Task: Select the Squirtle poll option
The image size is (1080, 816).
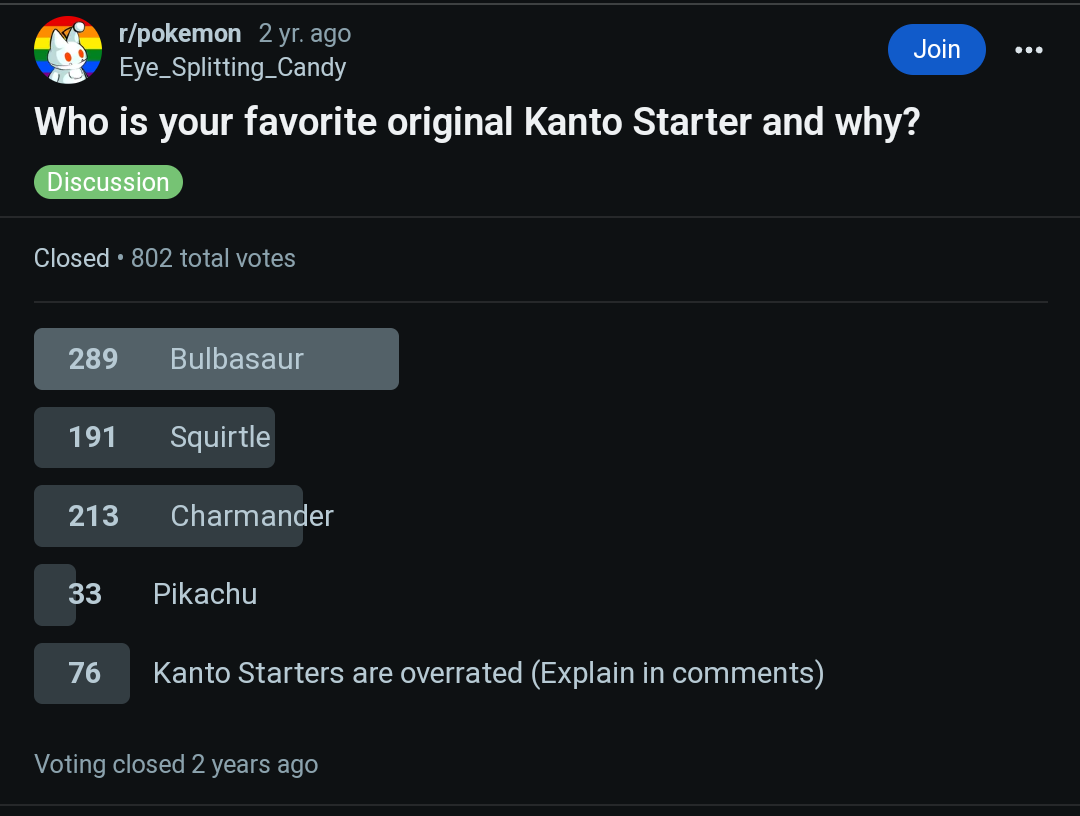Action: click(220, 437)
